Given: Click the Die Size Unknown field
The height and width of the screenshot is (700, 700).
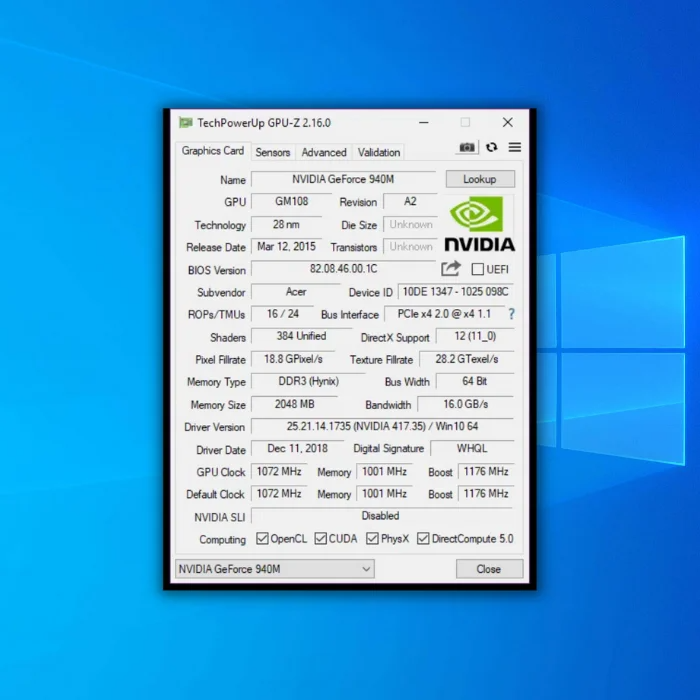Looking at the screenshot, I should pos(410,224).
